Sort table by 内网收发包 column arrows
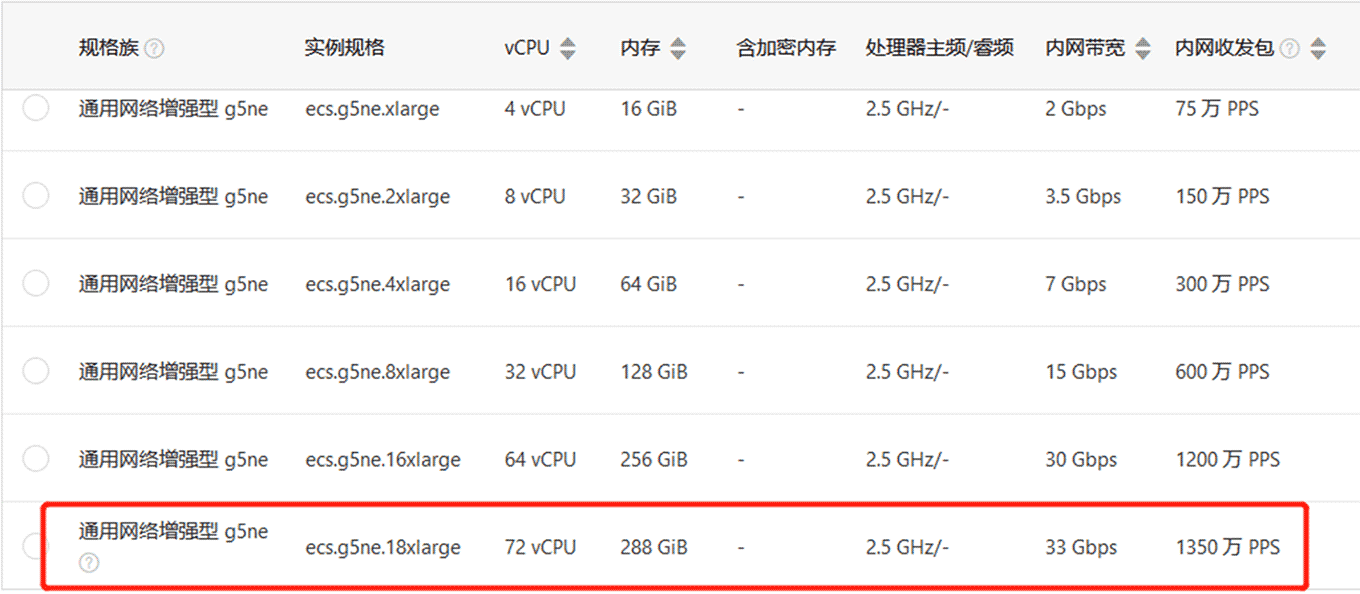The image size is (1360, 594). coord(1318,48)
